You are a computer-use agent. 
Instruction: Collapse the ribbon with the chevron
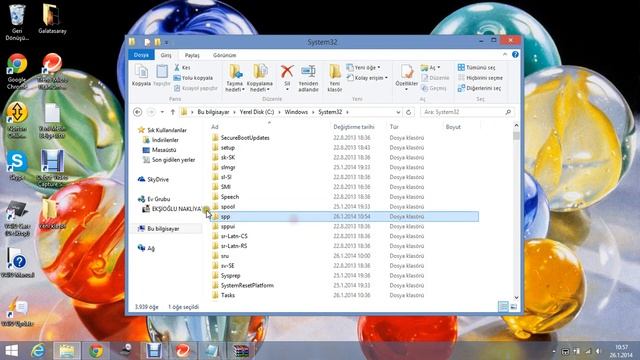pyautogui.click(x=505, y=54)
